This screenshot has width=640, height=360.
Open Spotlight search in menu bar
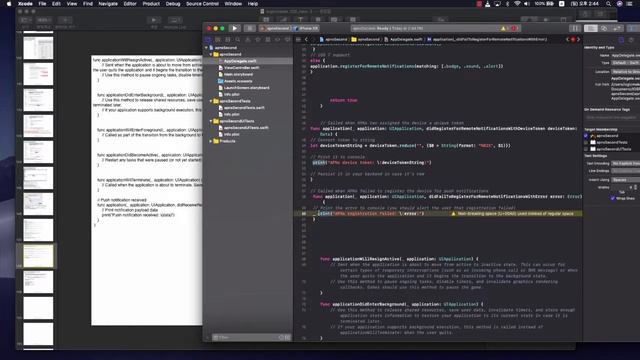click(609, 4)
